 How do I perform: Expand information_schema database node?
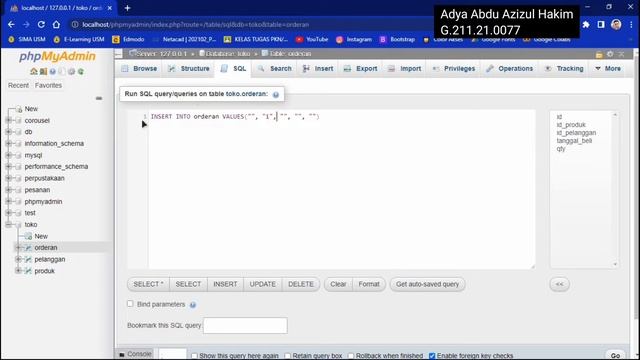point(9,143)
